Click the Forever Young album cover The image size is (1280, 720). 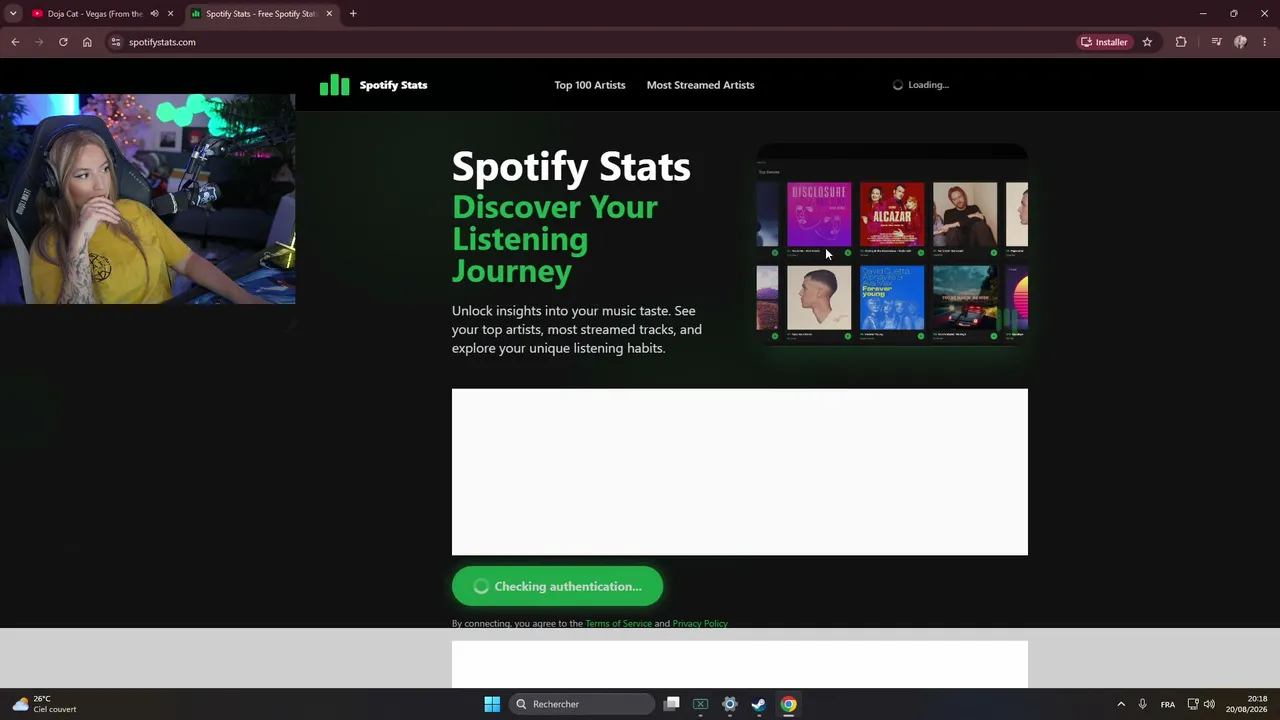(x=892, y=297)
